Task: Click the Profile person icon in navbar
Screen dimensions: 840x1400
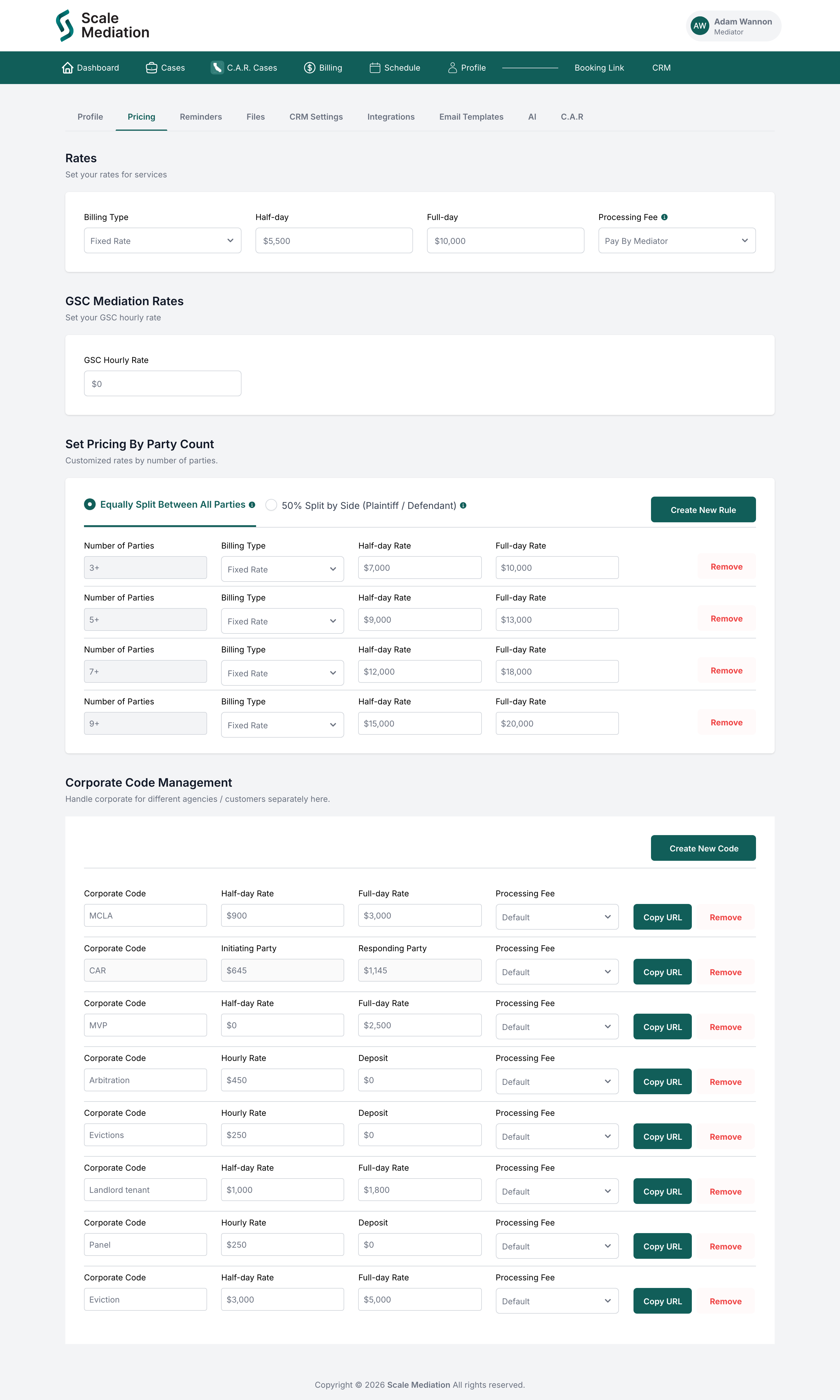Action: point(452,68)
